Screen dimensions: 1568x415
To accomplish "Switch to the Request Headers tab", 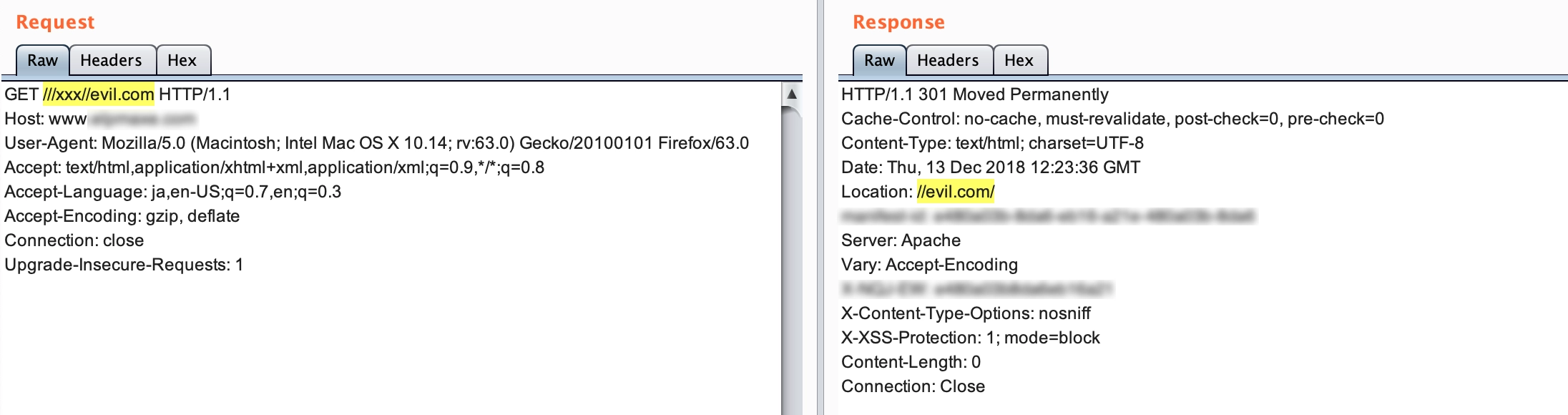I will tap(111, 61).
